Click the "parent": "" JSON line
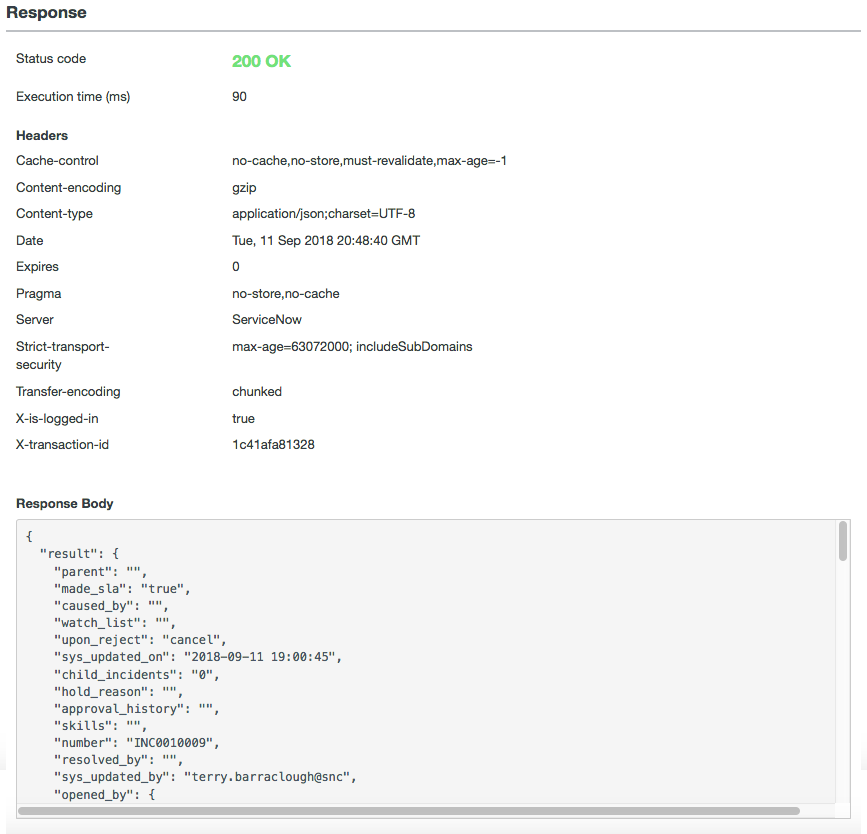The image size is (867, 834). 100,571
